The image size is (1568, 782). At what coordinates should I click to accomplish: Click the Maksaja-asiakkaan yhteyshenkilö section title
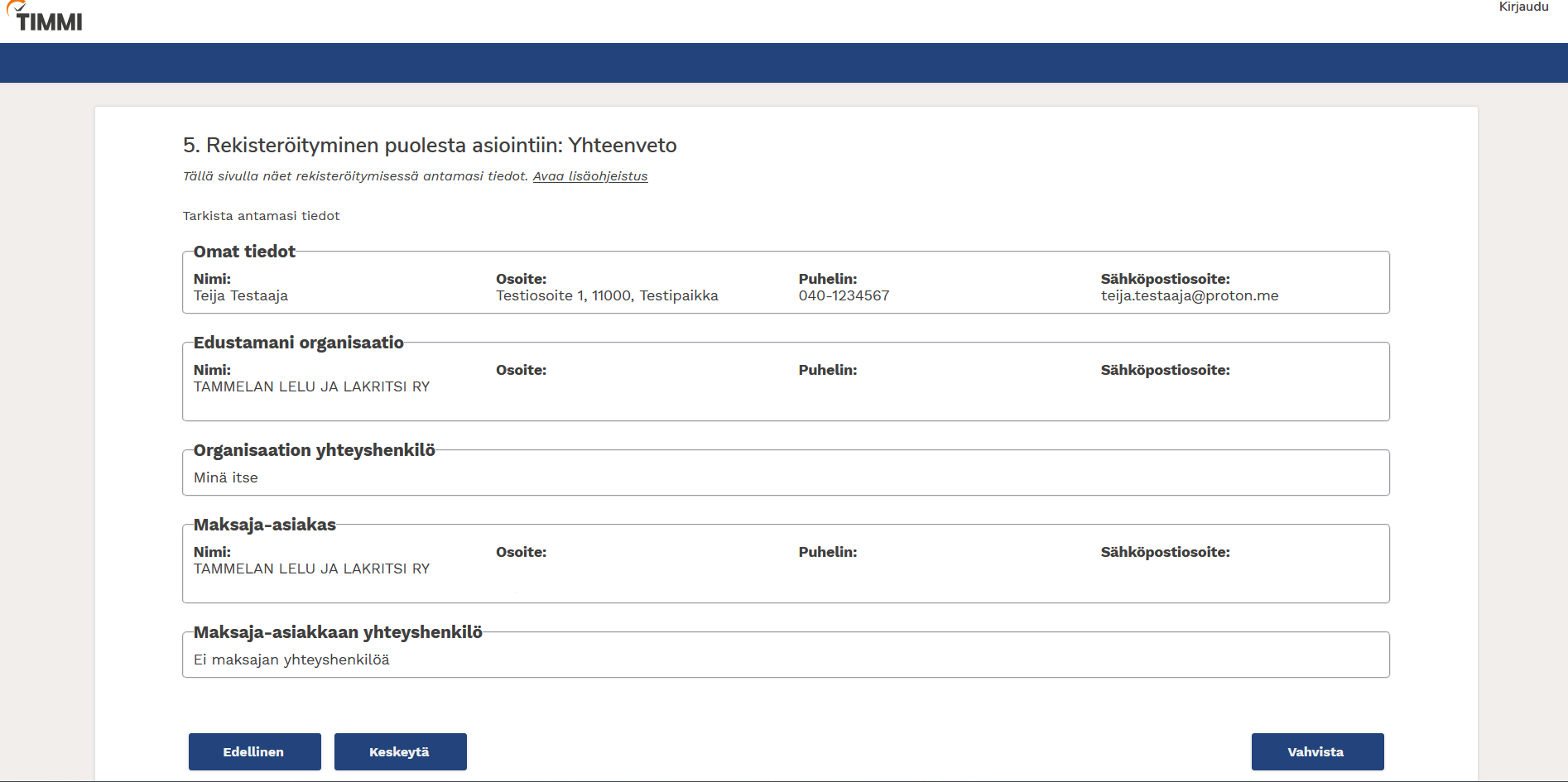pyautogui.click(x=337, y=632)
